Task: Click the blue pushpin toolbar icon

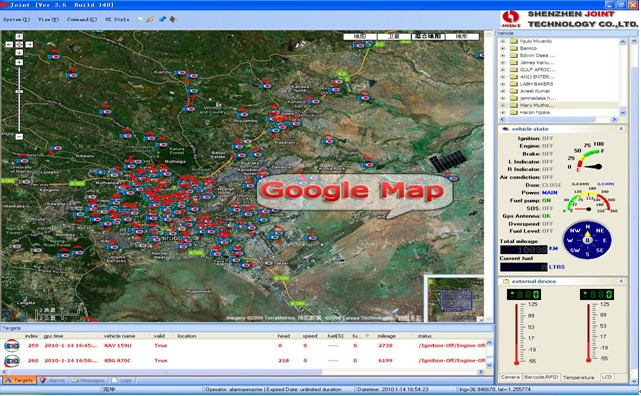Action: 162,19
